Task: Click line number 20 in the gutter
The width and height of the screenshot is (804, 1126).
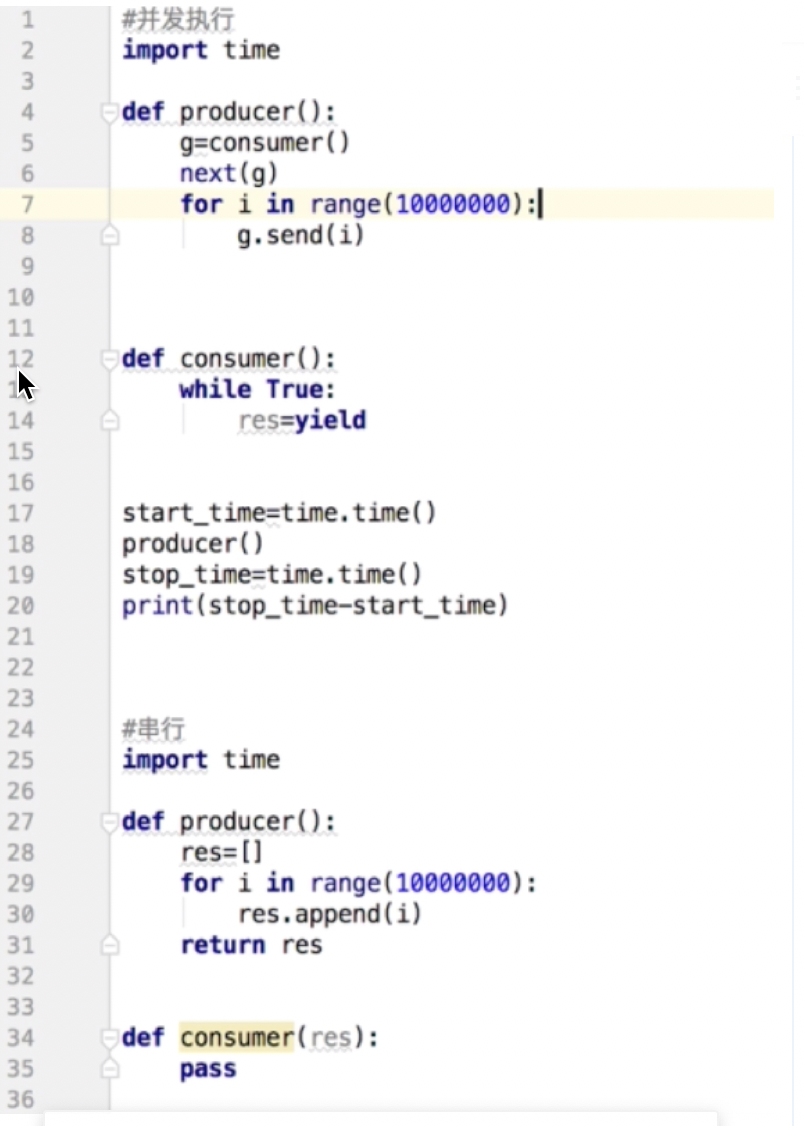Action: 21,606
